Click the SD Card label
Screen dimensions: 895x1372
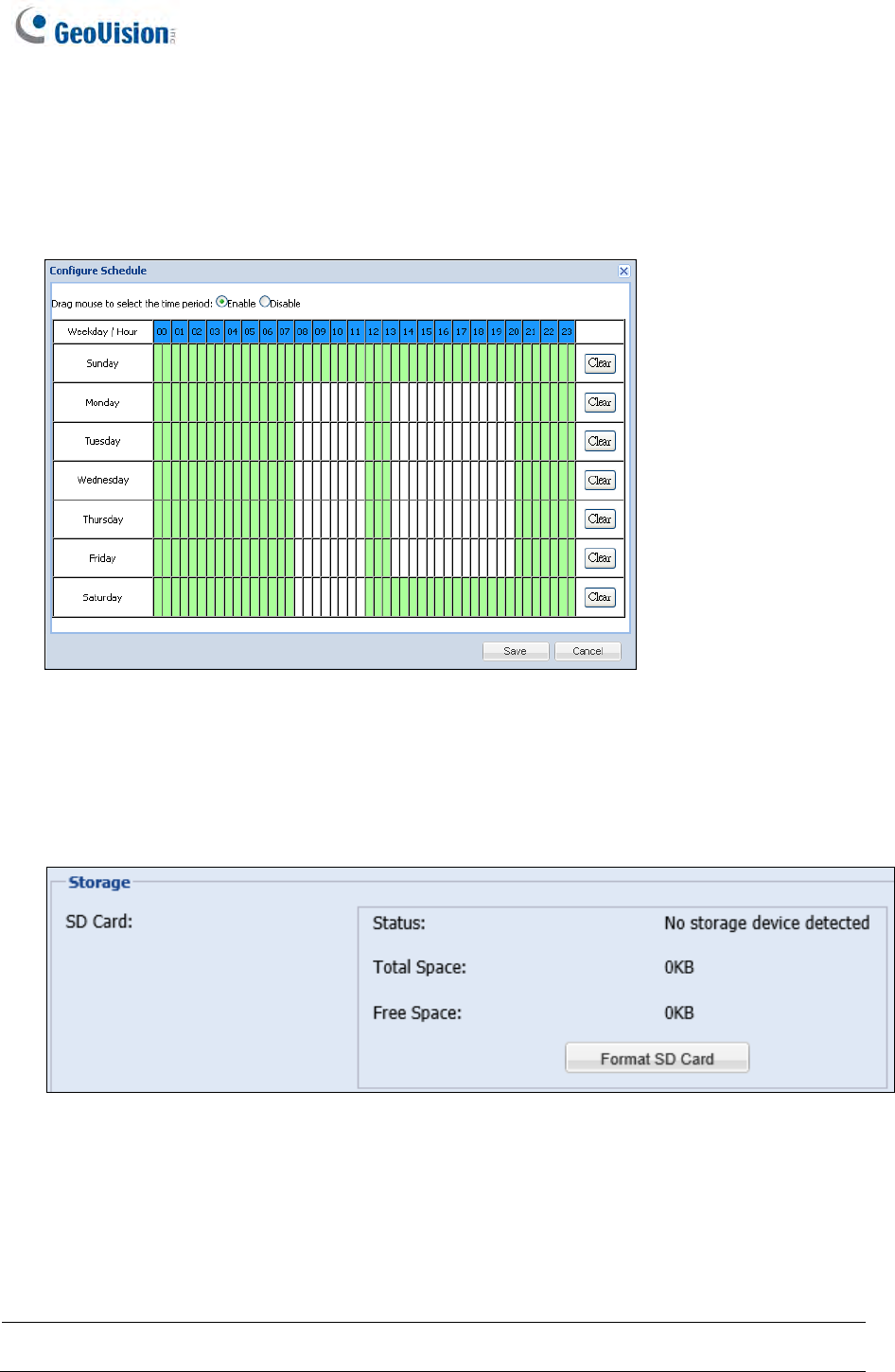99,922
